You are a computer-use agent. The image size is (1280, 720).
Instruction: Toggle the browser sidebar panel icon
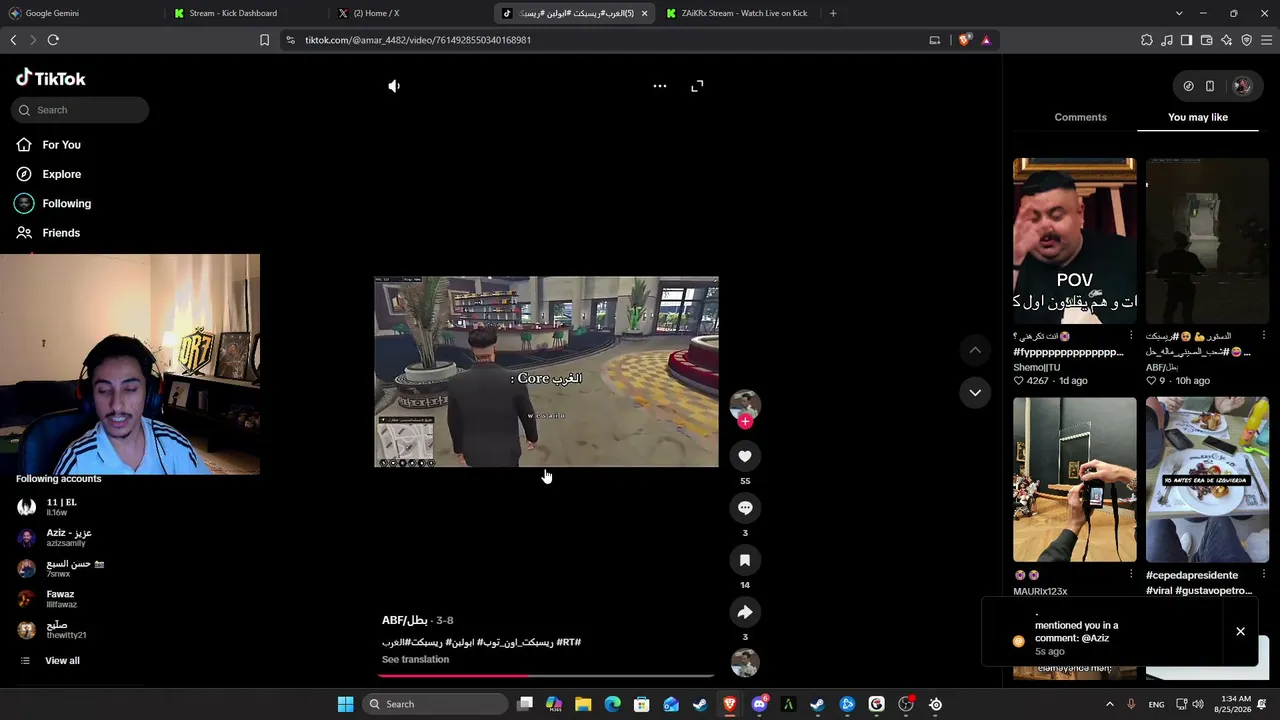(x=1186, y=40)
